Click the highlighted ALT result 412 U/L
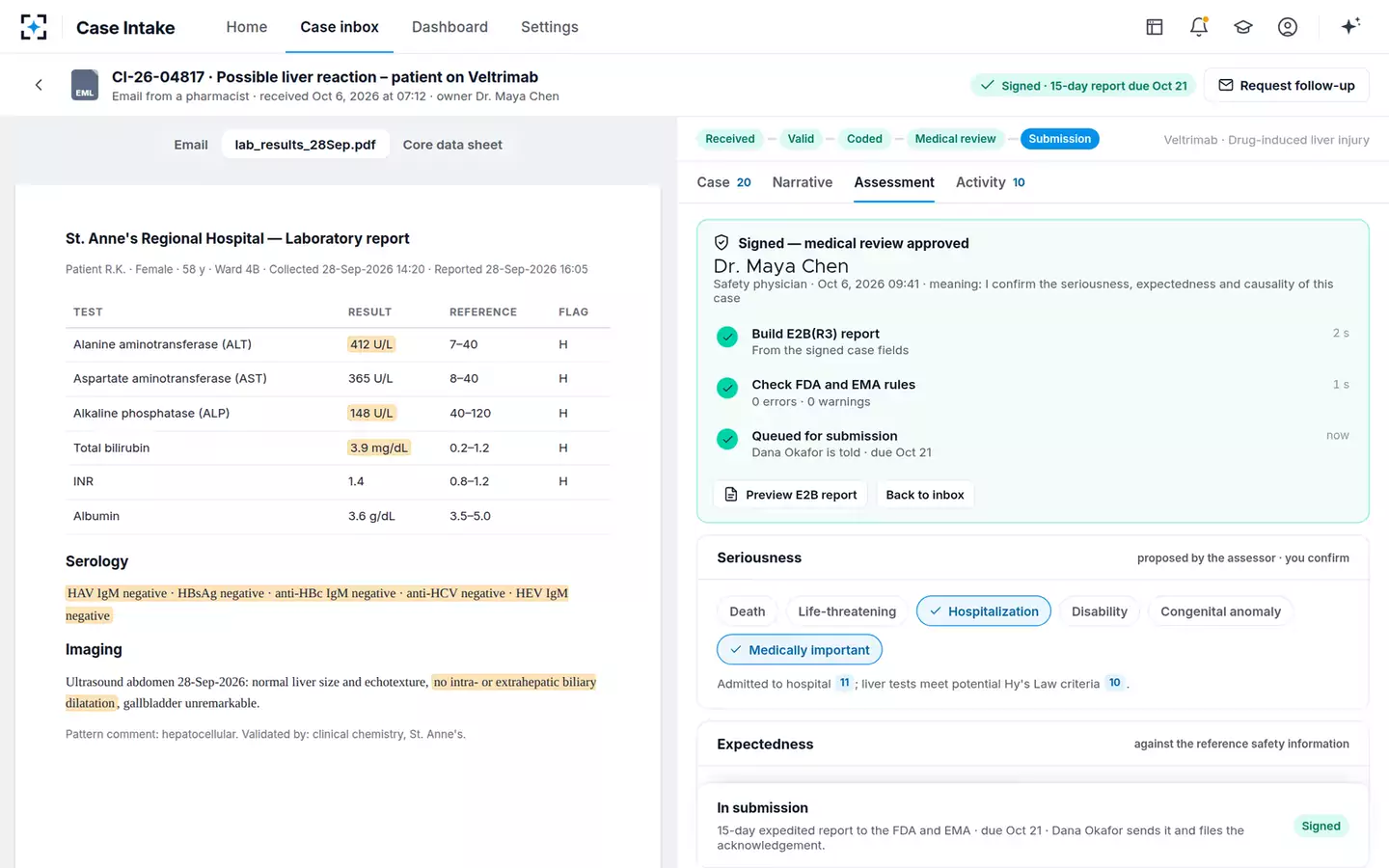This screenshot has width=1389, height=868. coord(371,344)
